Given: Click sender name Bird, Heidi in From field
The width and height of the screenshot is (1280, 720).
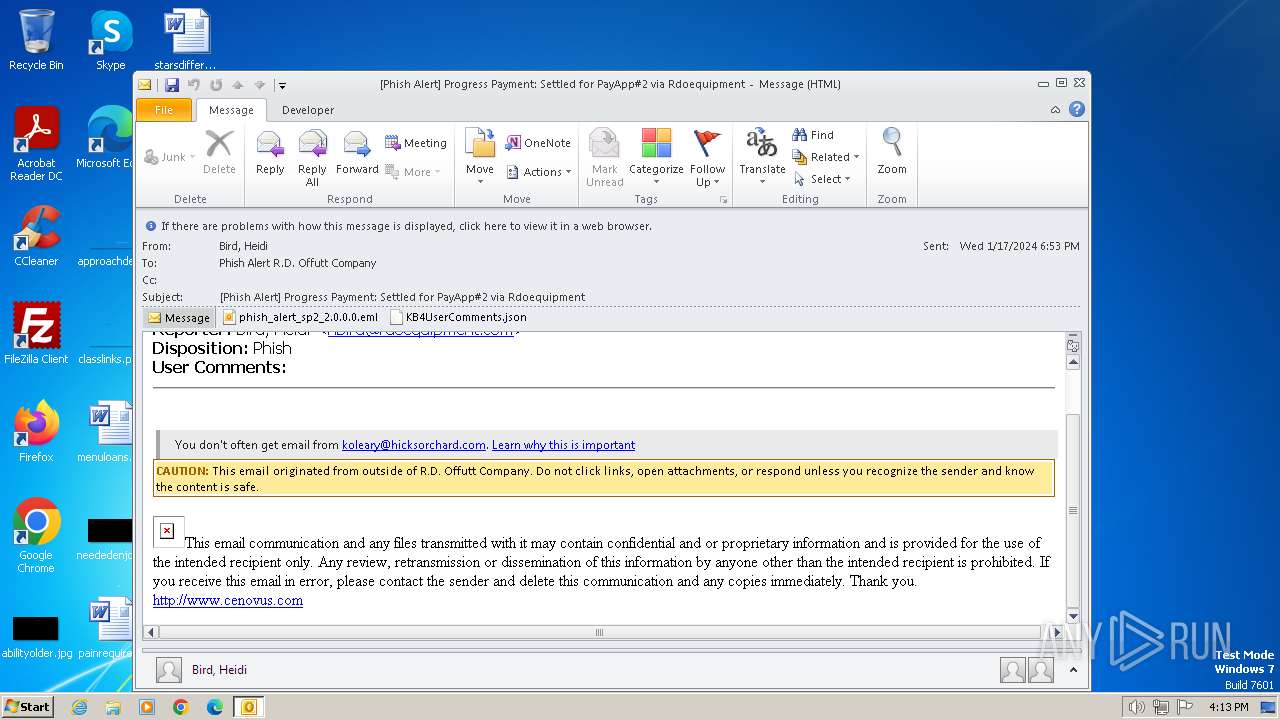Looking at the screenshot, I should 243,246.
